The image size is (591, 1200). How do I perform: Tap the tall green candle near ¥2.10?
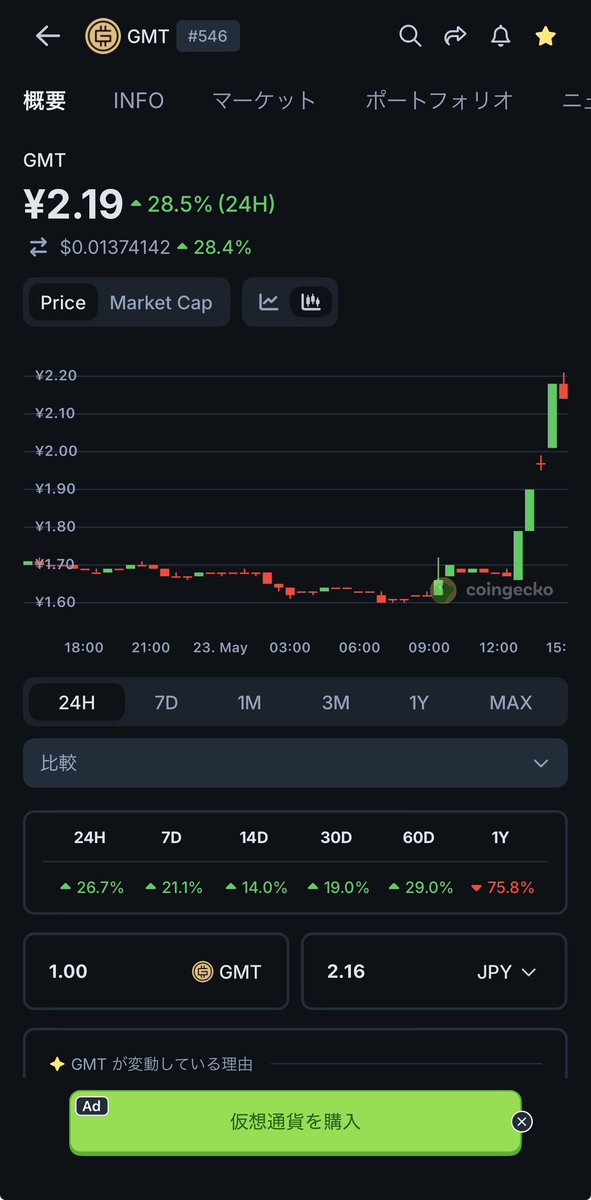(552, 416)
